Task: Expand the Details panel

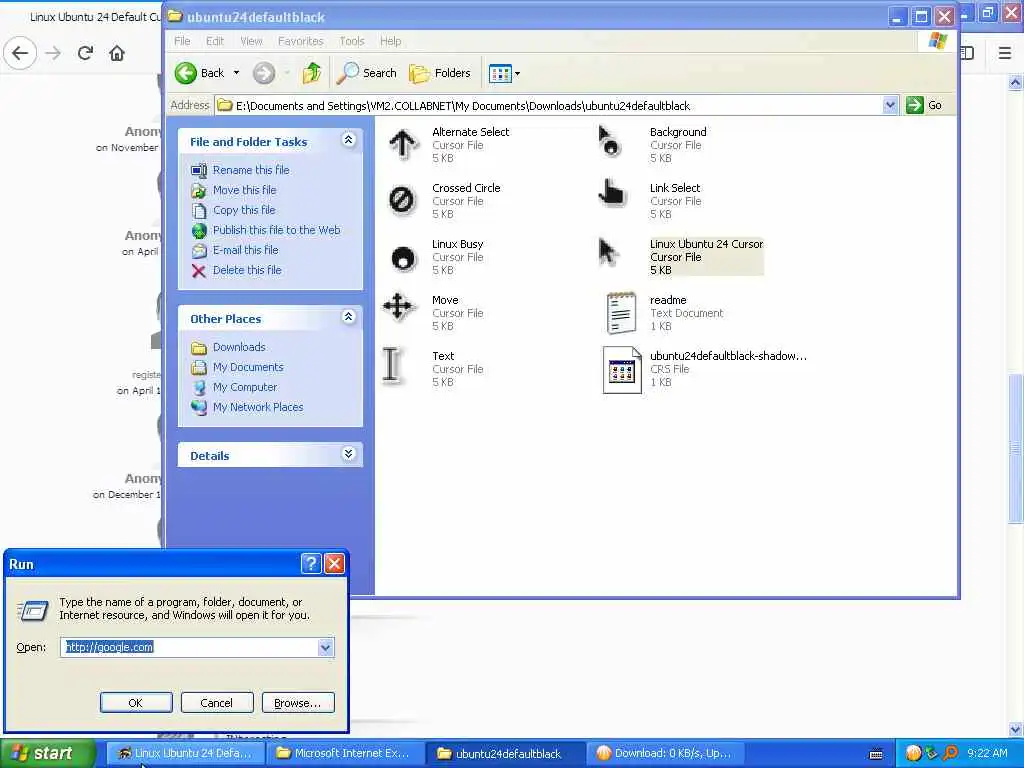Action: pyautogui.click(x=349, y=454)
